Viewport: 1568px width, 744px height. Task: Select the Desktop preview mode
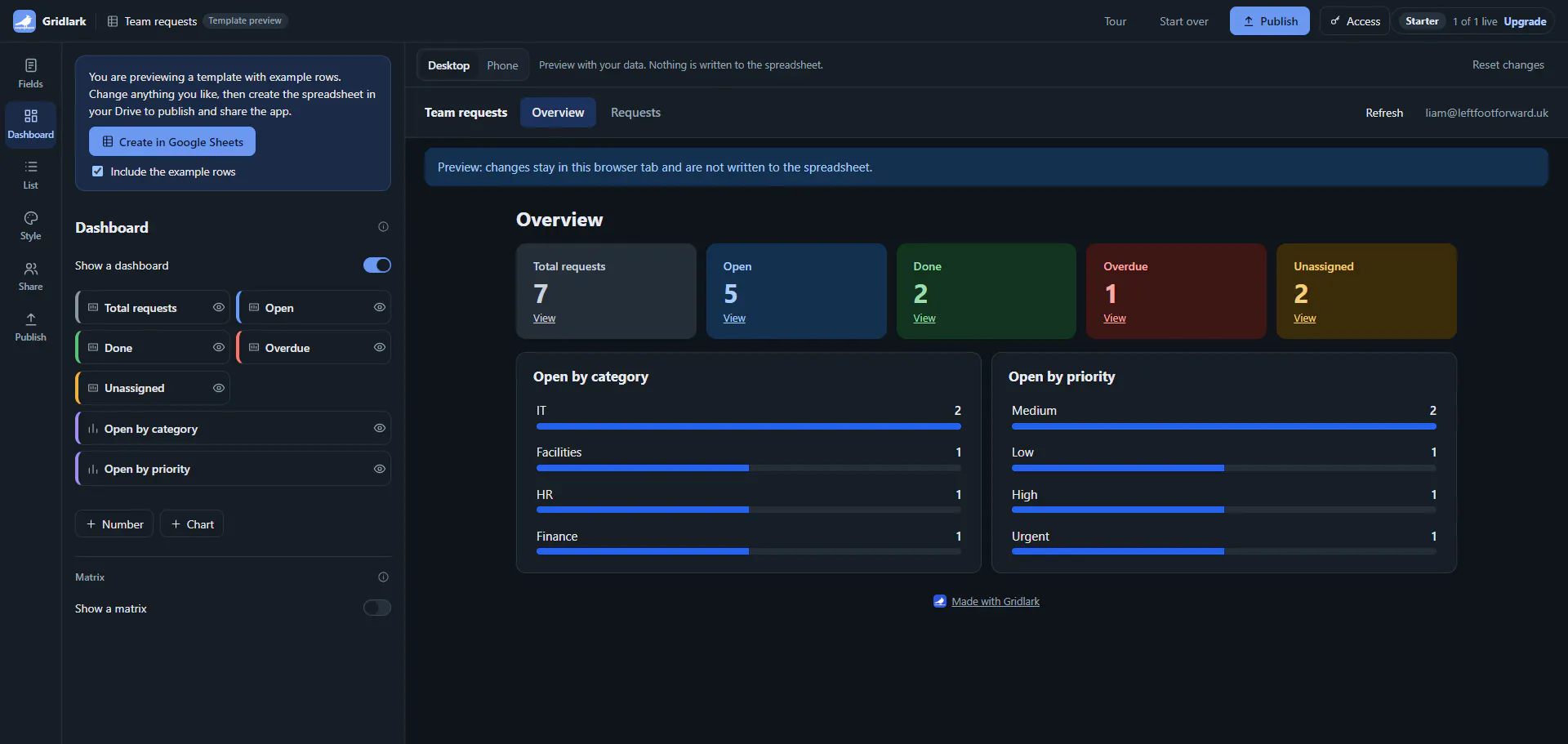coord(448,65)
